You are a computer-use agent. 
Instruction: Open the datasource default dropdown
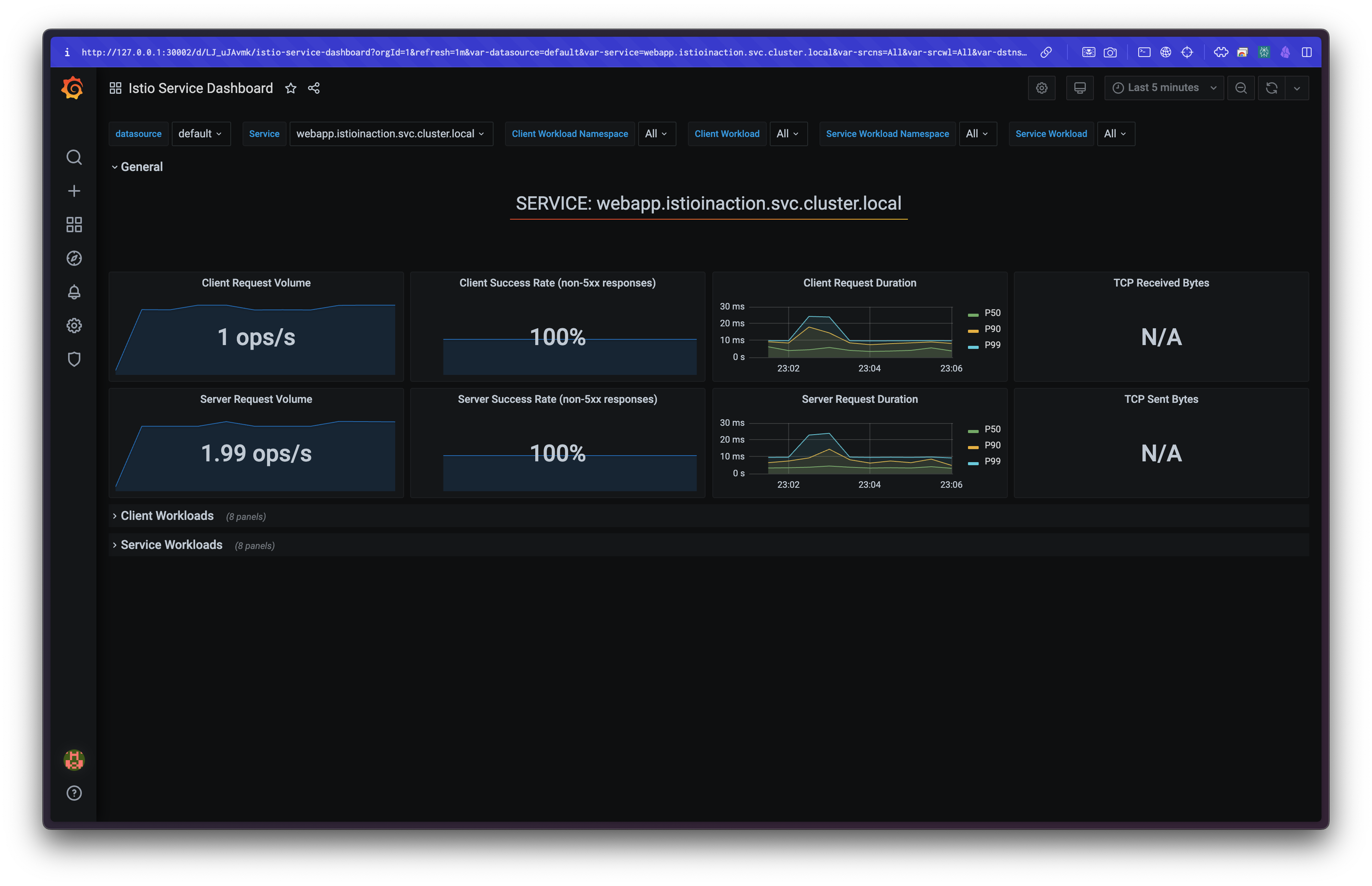pyautogui.click(x=201, y=134)
